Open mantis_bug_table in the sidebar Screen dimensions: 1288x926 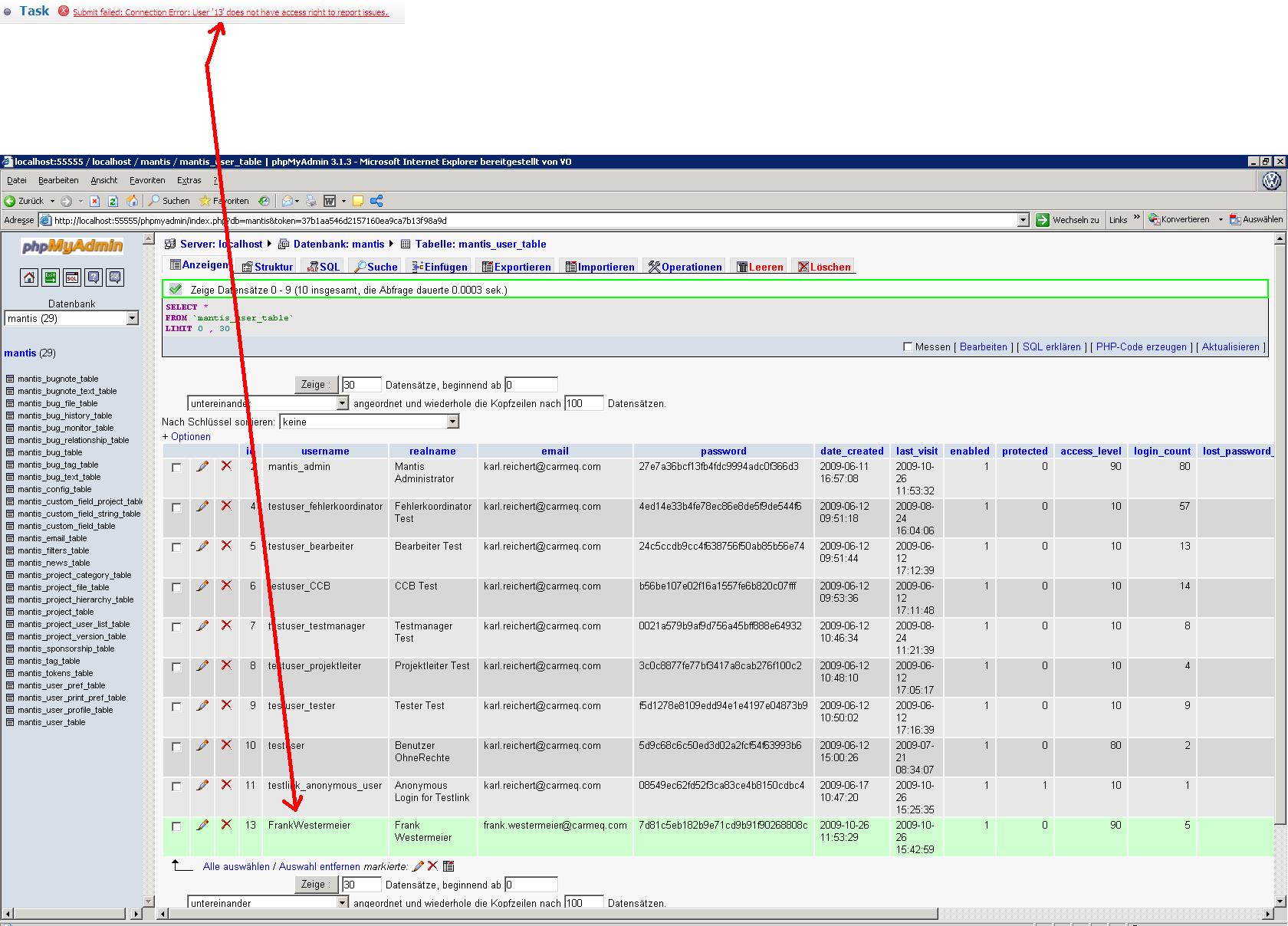tap(50, 452)
